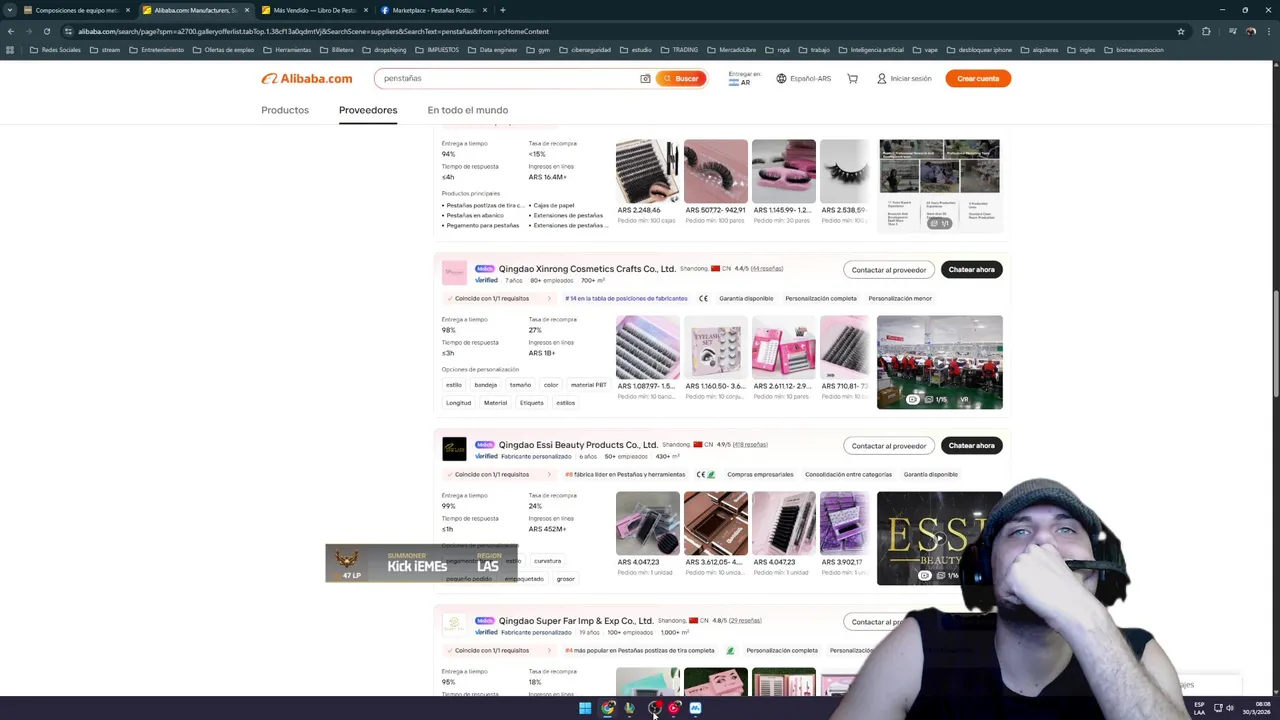
Task: Expand Super Far Coincide con 1/1 requisitos
Action: pos(498,650)
